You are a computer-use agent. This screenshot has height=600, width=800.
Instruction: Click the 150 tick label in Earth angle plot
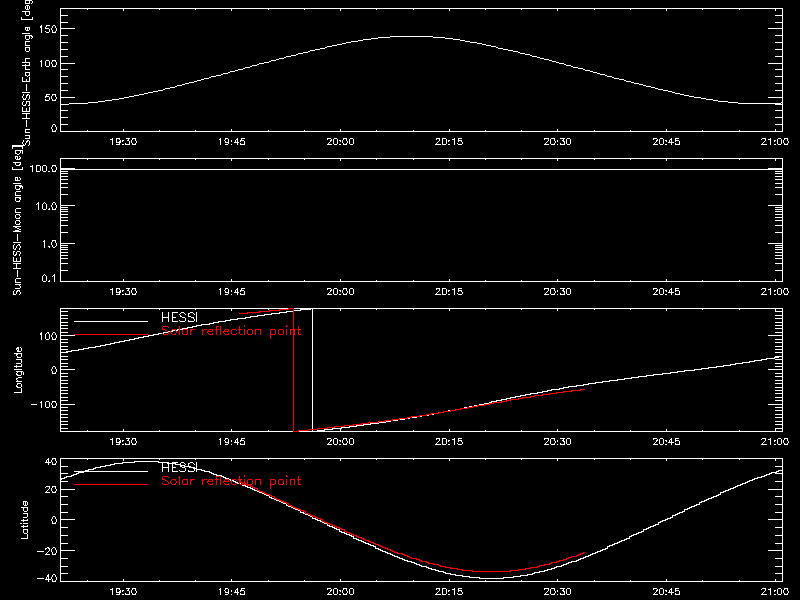coord(48,30)
